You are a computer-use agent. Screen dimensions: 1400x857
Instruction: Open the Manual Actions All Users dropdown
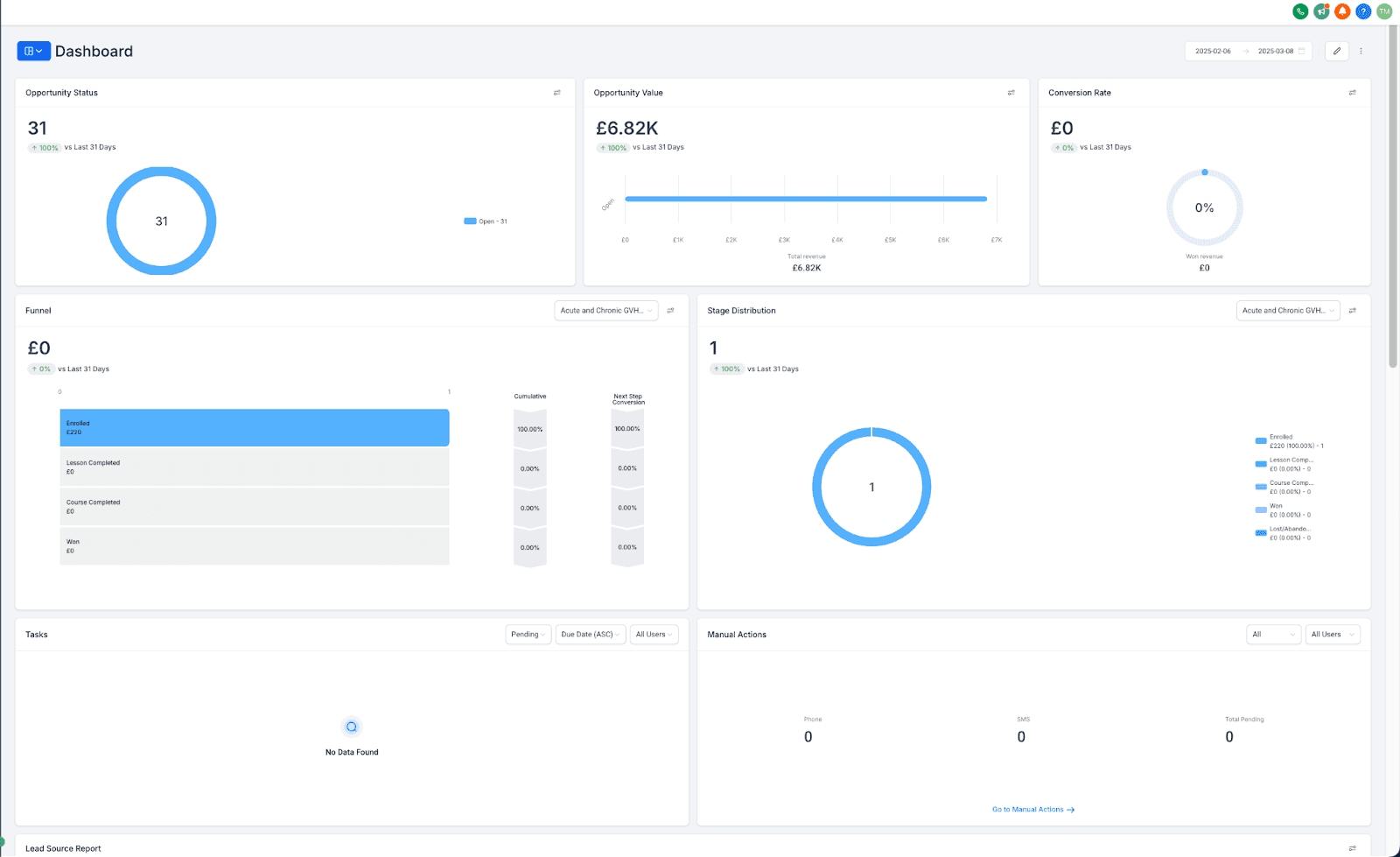click(1333, 635)
